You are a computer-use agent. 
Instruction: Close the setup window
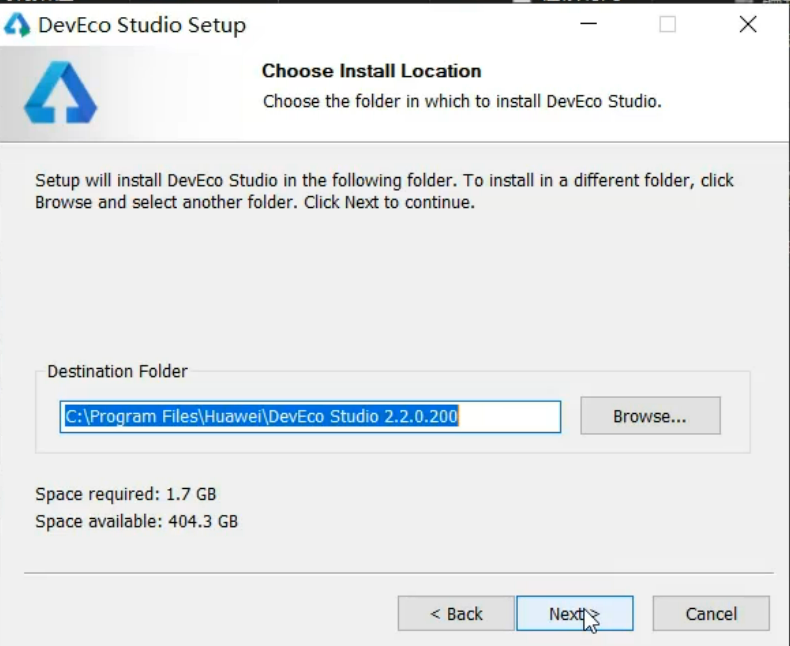(748, 24)
